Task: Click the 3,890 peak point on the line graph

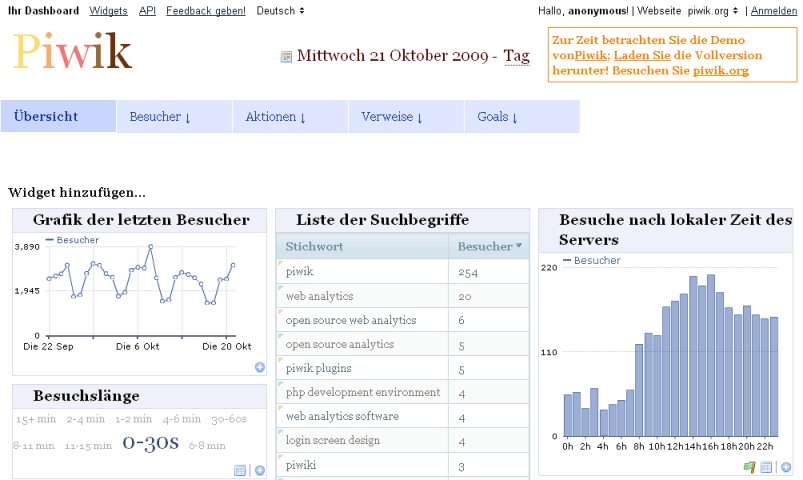Action: 151,246
